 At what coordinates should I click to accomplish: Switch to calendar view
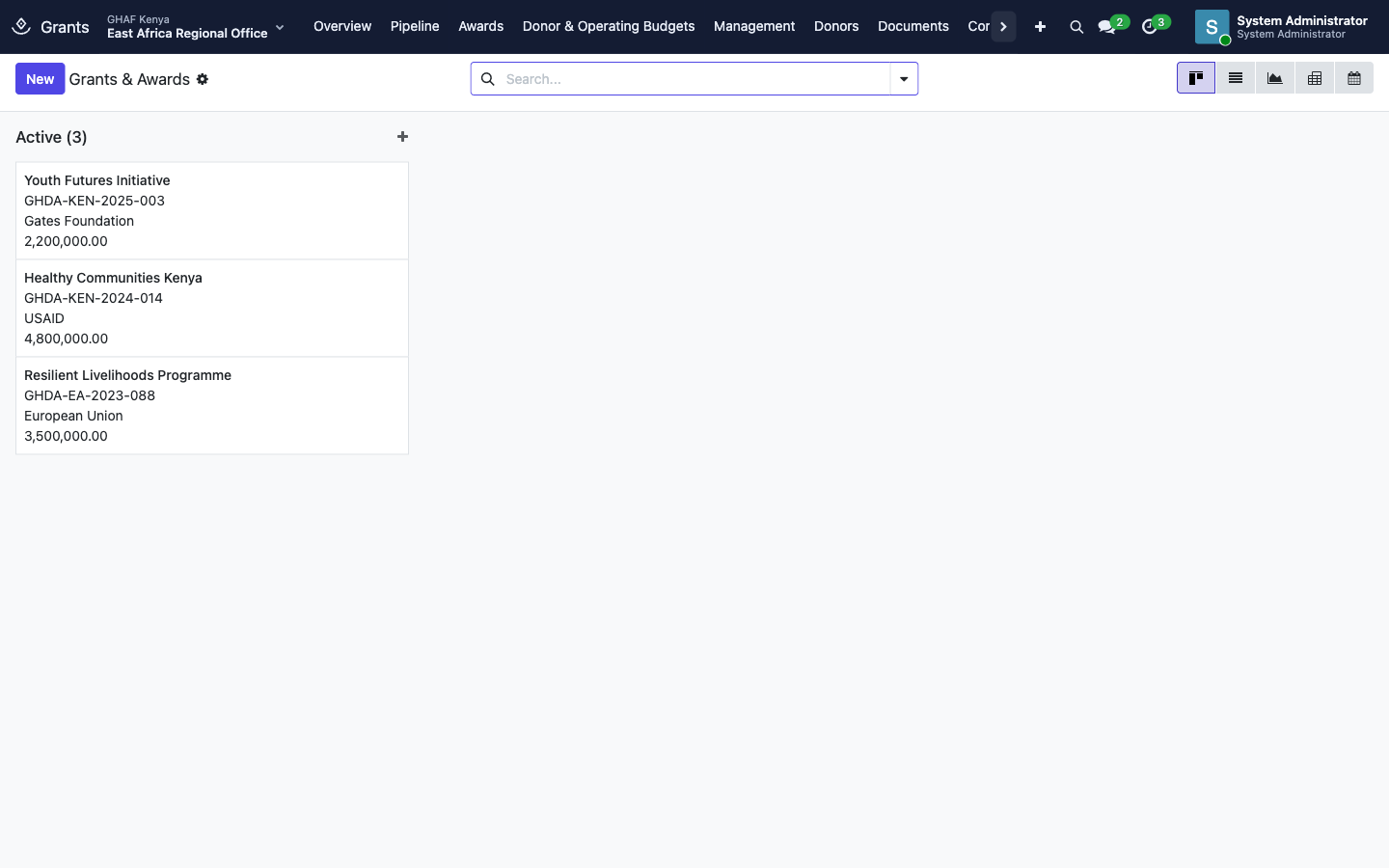(x=1354, y=78)
